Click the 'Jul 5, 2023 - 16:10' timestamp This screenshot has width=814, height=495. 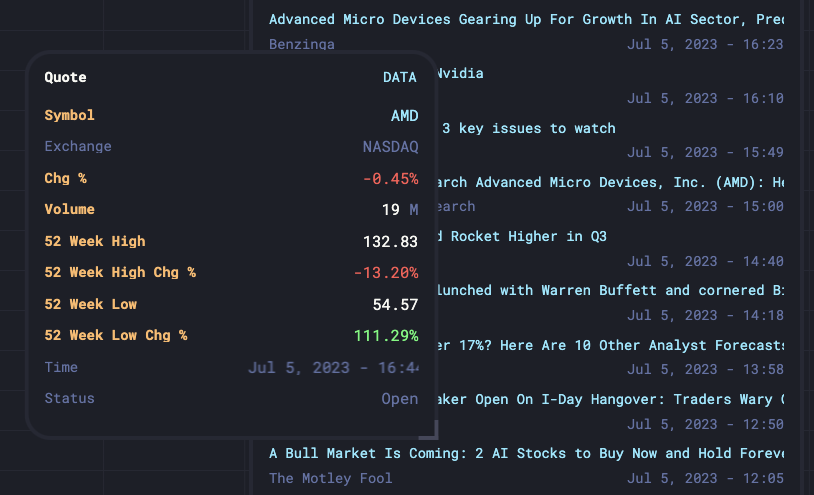tap(705, 98)
